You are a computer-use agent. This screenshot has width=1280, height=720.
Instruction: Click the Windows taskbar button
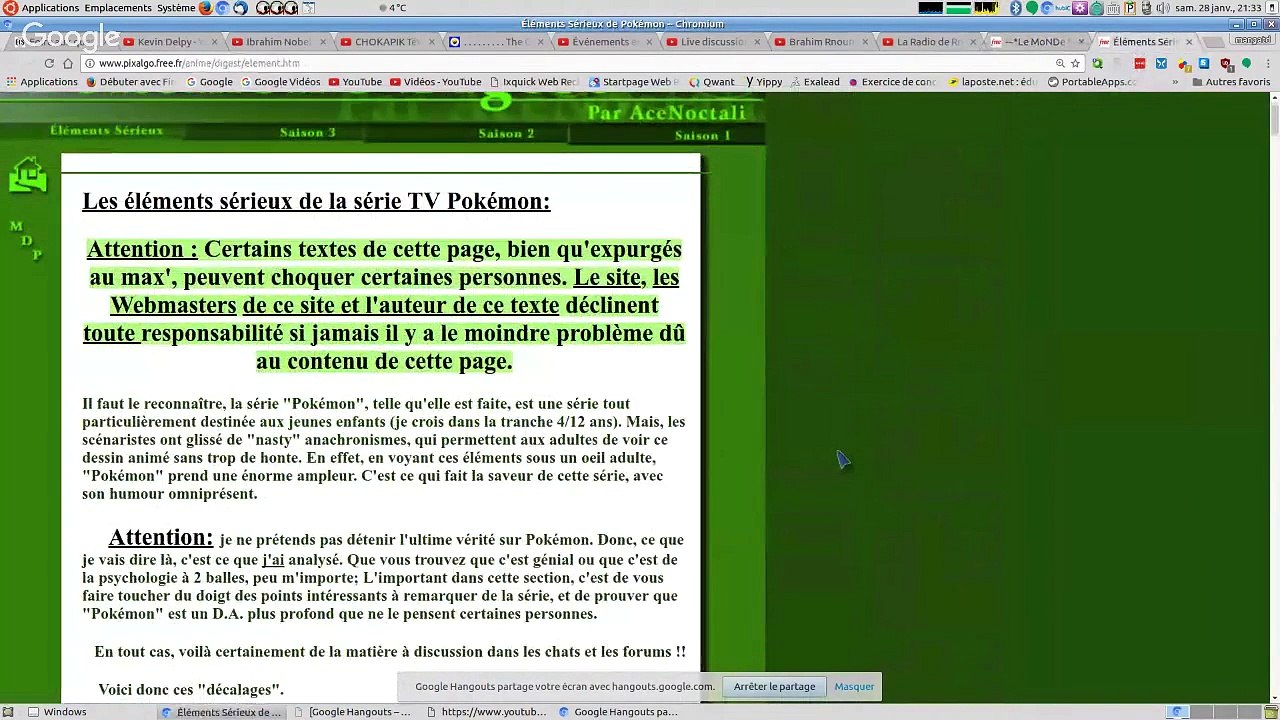click(x=58, y=712)
